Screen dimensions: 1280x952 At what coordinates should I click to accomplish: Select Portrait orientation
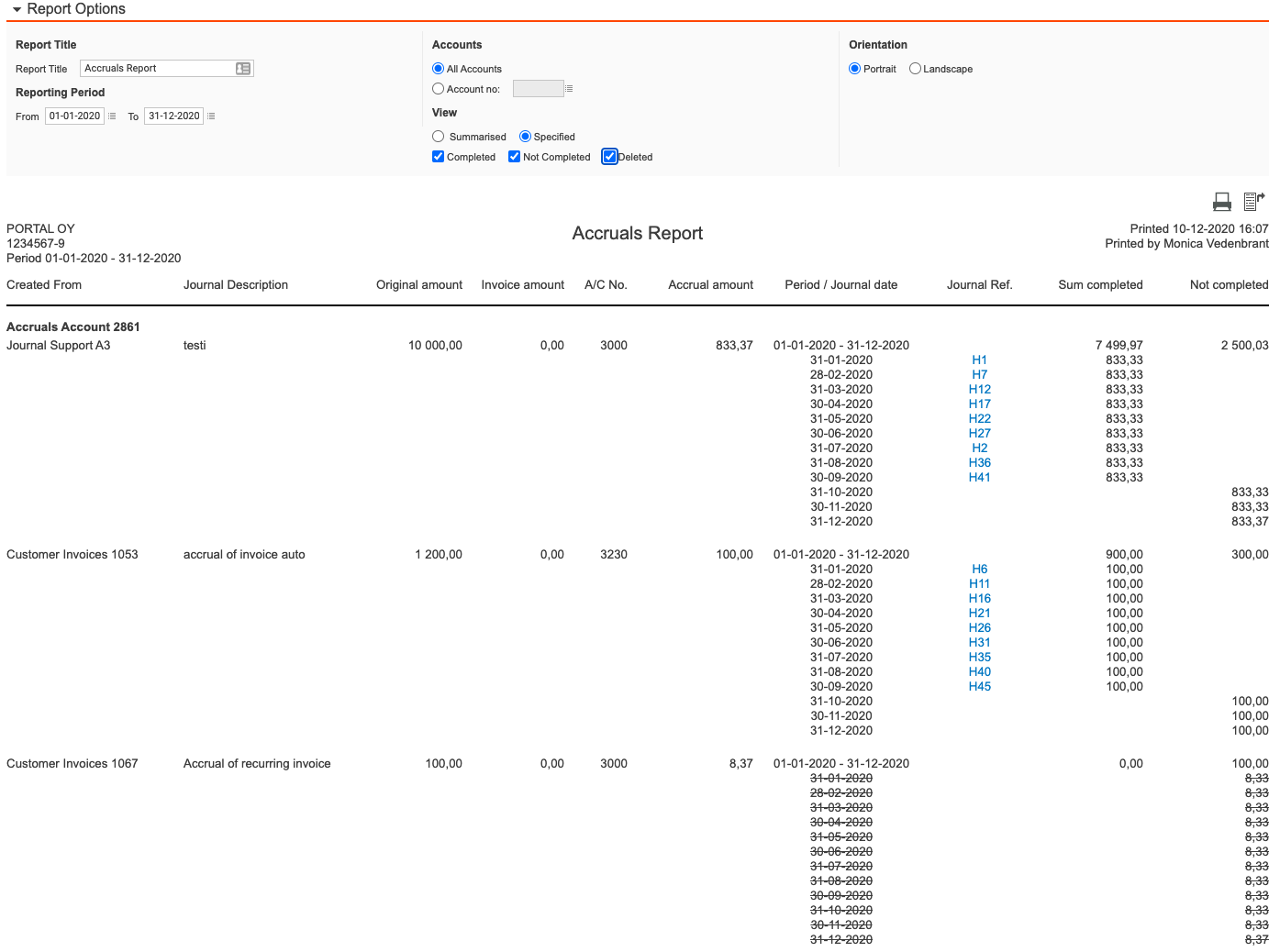pos(854,69)
